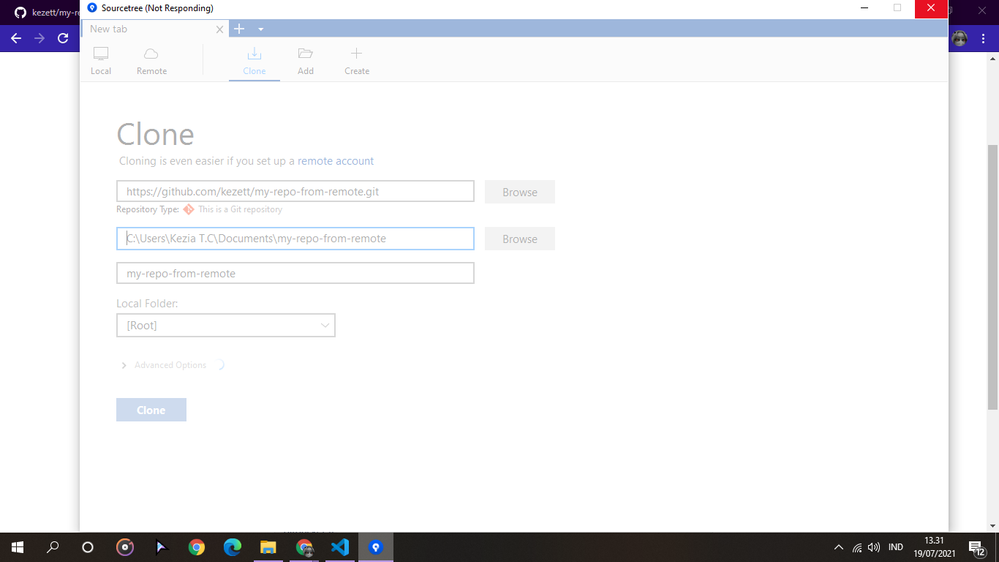
Task: Select the Create repository icon
Action: tap(357, 61)
